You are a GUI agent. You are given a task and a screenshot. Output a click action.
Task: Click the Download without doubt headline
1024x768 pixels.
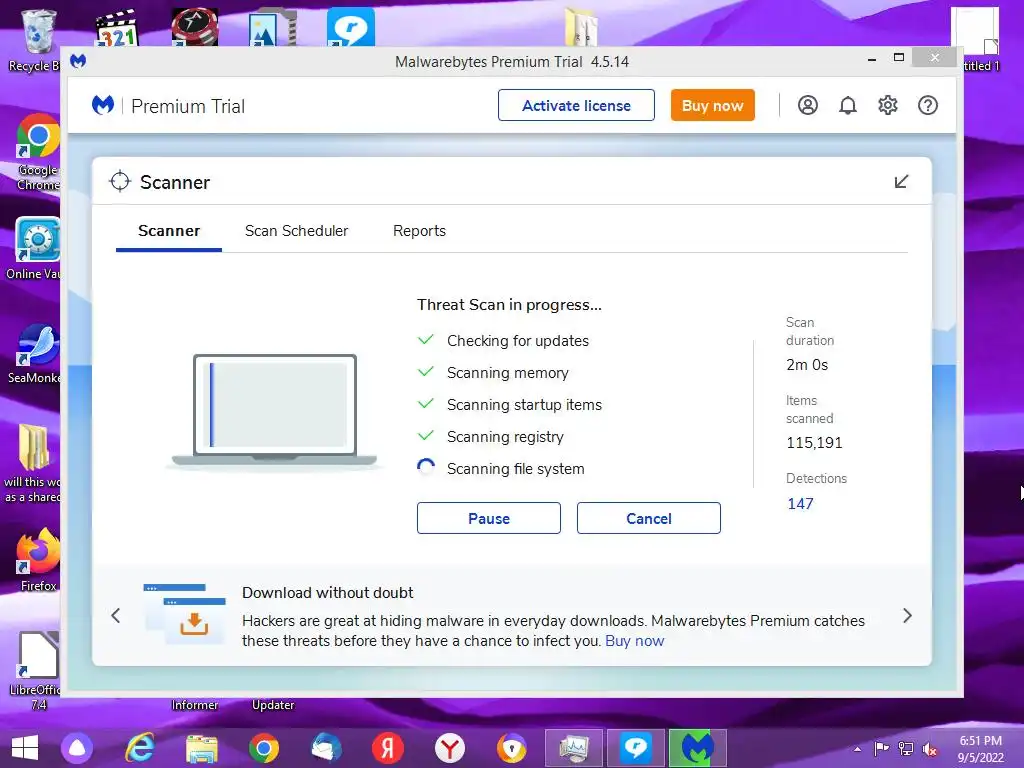(x=328, y=592)
